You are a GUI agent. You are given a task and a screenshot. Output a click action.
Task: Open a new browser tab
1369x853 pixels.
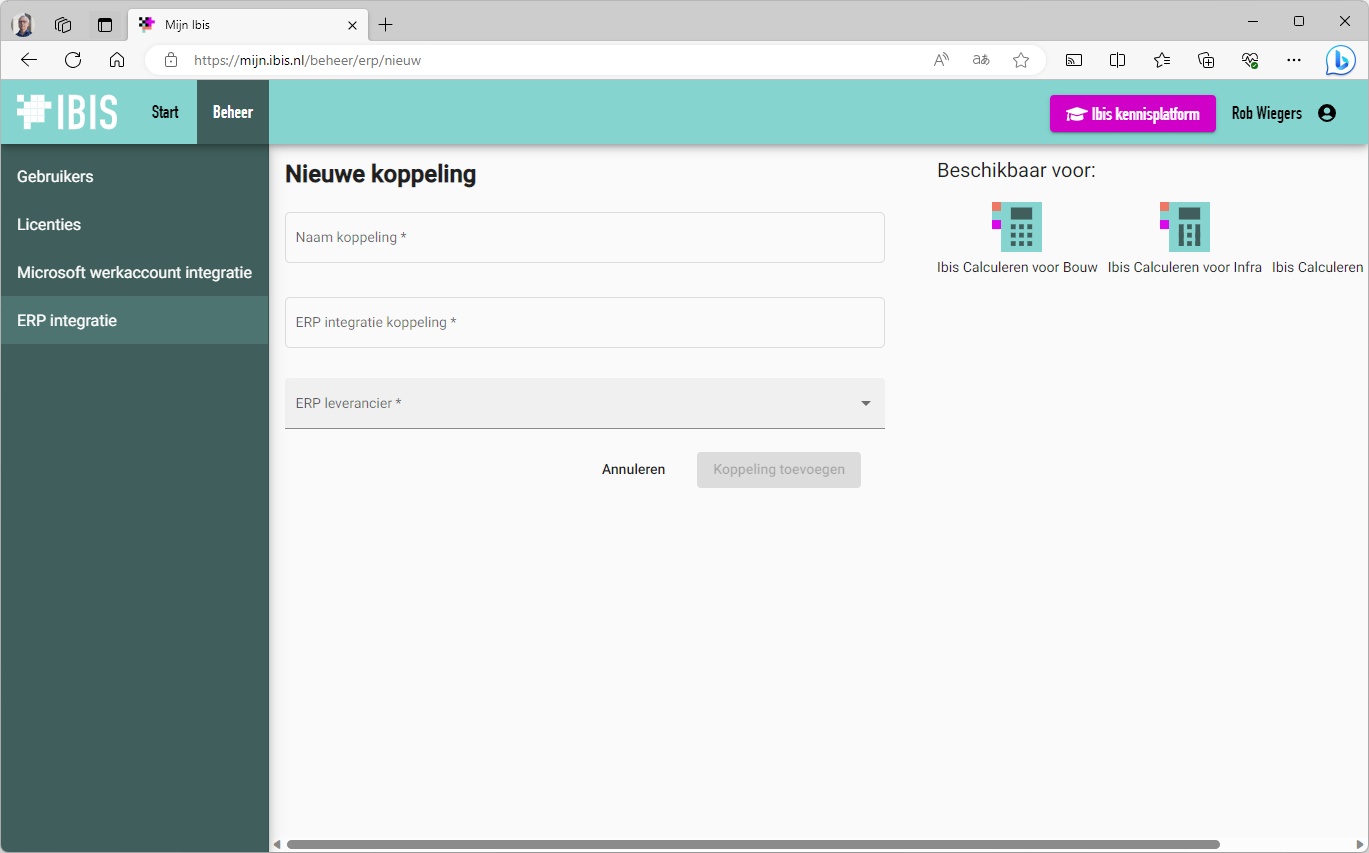[x=386, y=25]
